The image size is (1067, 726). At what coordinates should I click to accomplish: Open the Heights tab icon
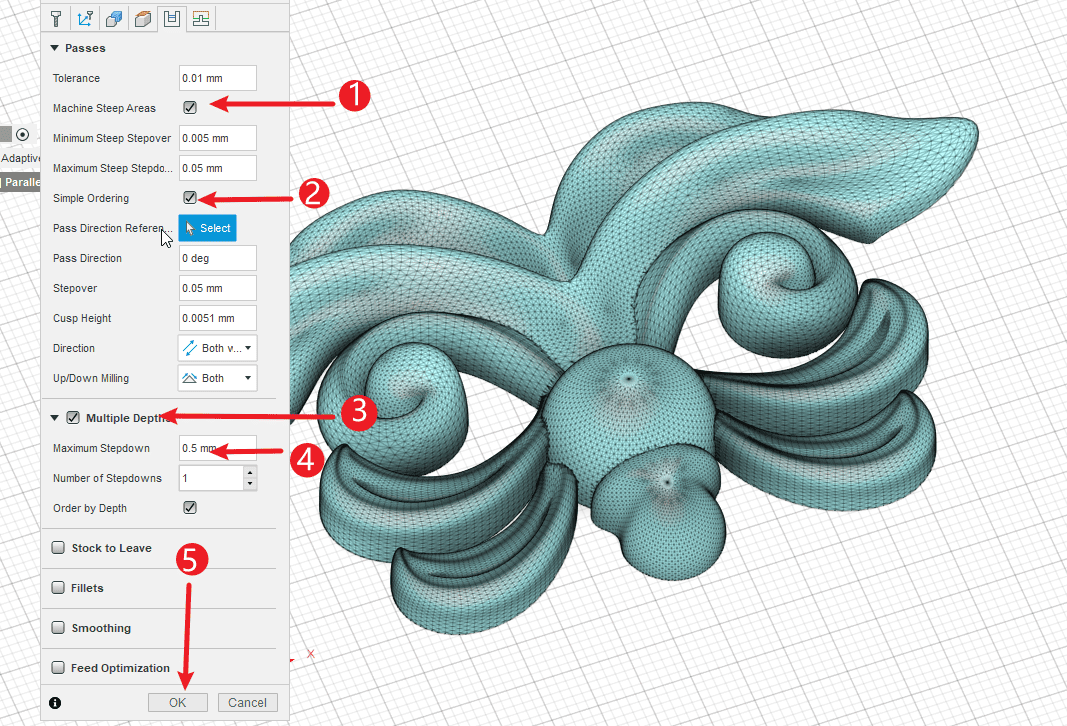point(143,18)
